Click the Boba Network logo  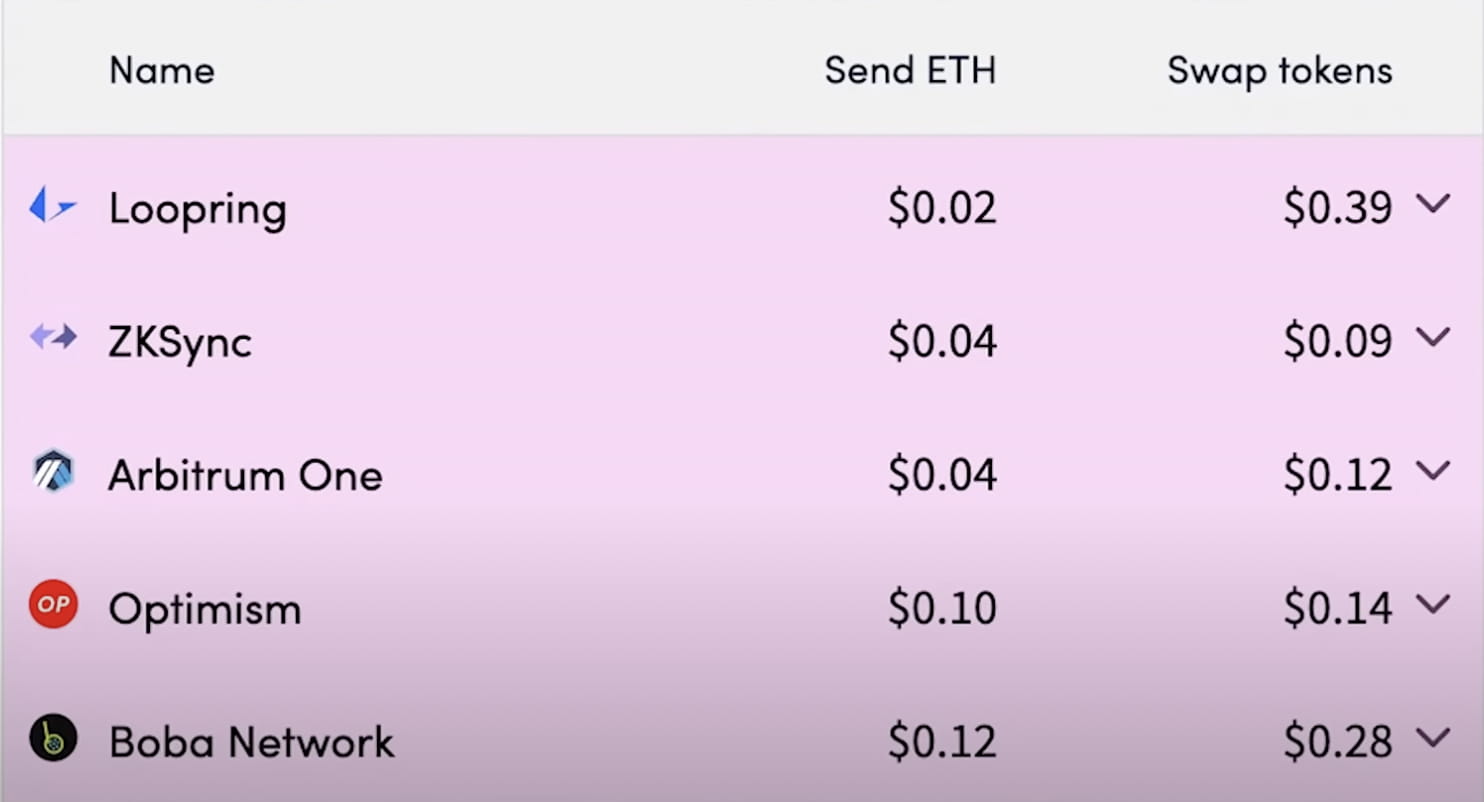click(52, 741)
